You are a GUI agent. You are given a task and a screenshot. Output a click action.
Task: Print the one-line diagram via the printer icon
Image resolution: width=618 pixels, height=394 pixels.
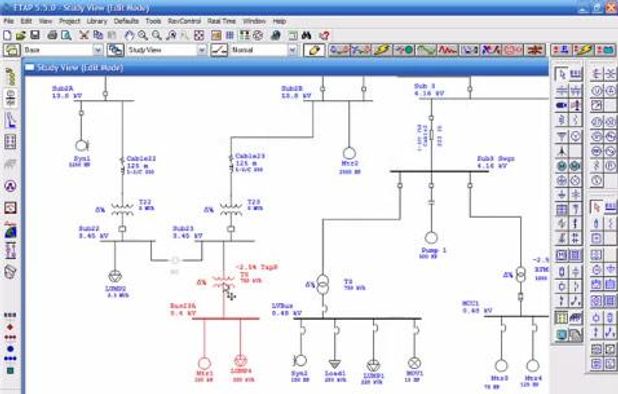tap(52, 35)
